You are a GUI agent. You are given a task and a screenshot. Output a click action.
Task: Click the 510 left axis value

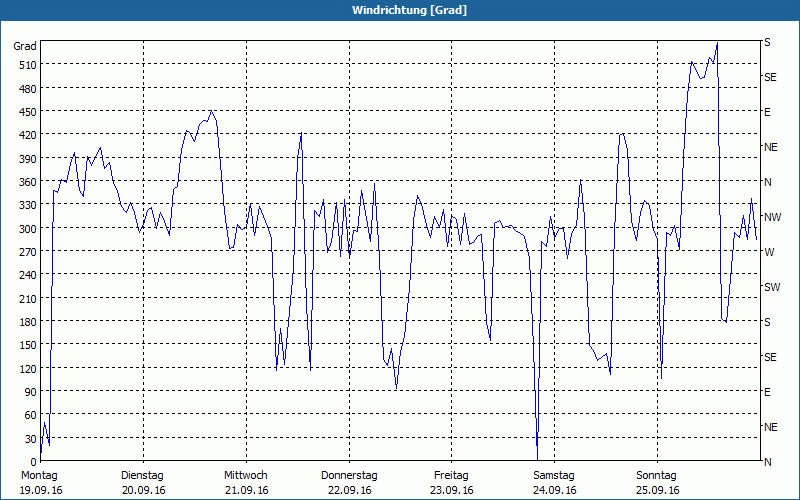tap(28, 65)
